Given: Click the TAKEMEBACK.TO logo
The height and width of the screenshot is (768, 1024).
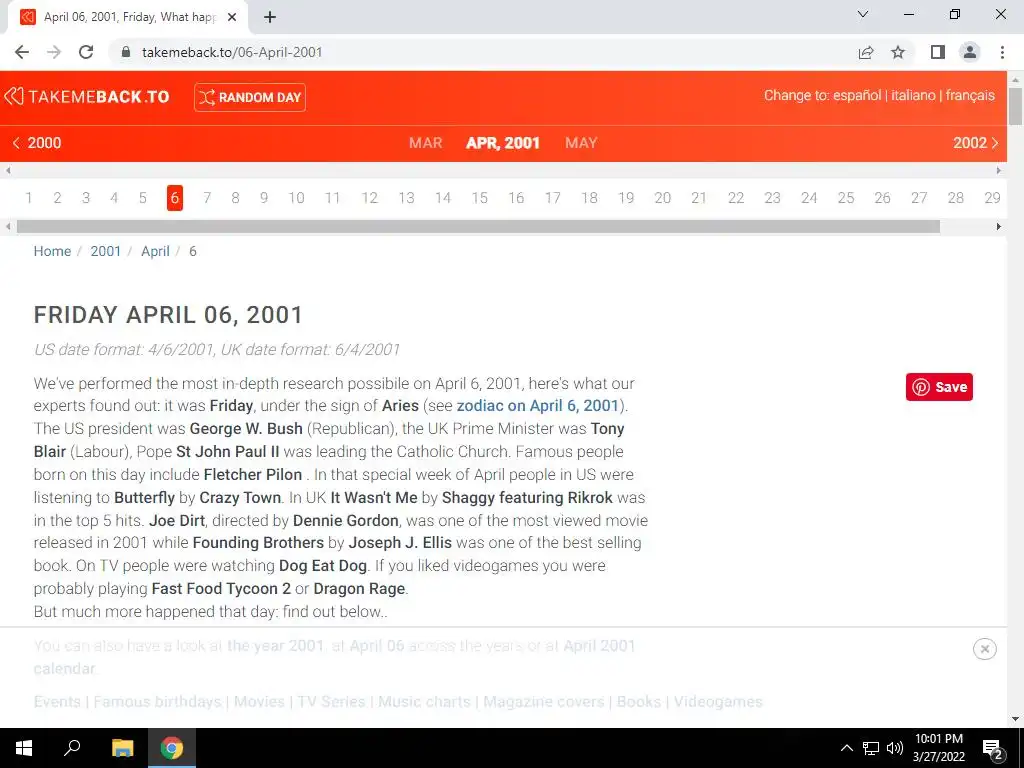Looking at the screenshot, I should 87,97.
